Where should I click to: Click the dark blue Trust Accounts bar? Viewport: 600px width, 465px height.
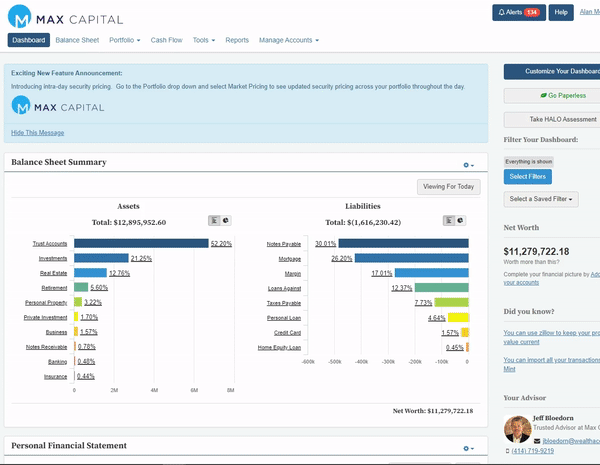[x=141, y=243]
